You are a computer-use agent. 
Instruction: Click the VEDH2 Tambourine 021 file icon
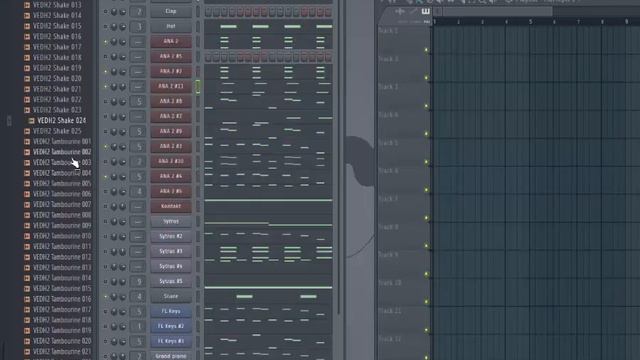[x=27, y=351]
